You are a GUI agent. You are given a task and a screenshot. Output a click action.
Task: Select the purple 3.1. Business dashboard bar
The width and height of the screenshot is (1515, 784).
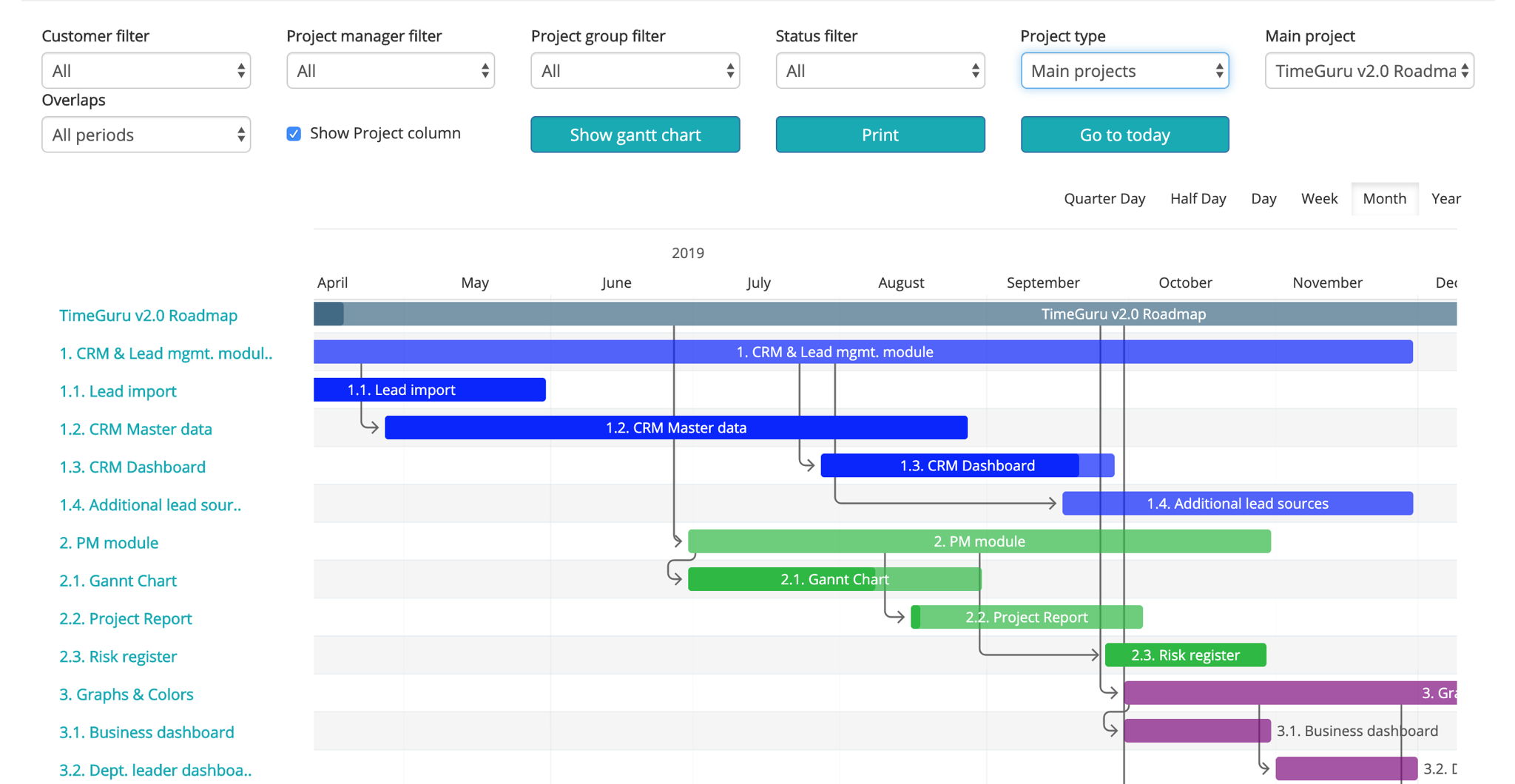(1197, 731)
